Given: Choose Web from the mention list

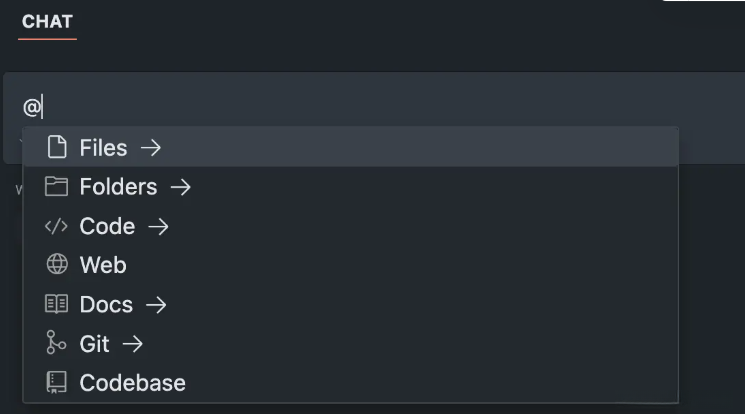Looking at the screenshot, I should point(103,265).
